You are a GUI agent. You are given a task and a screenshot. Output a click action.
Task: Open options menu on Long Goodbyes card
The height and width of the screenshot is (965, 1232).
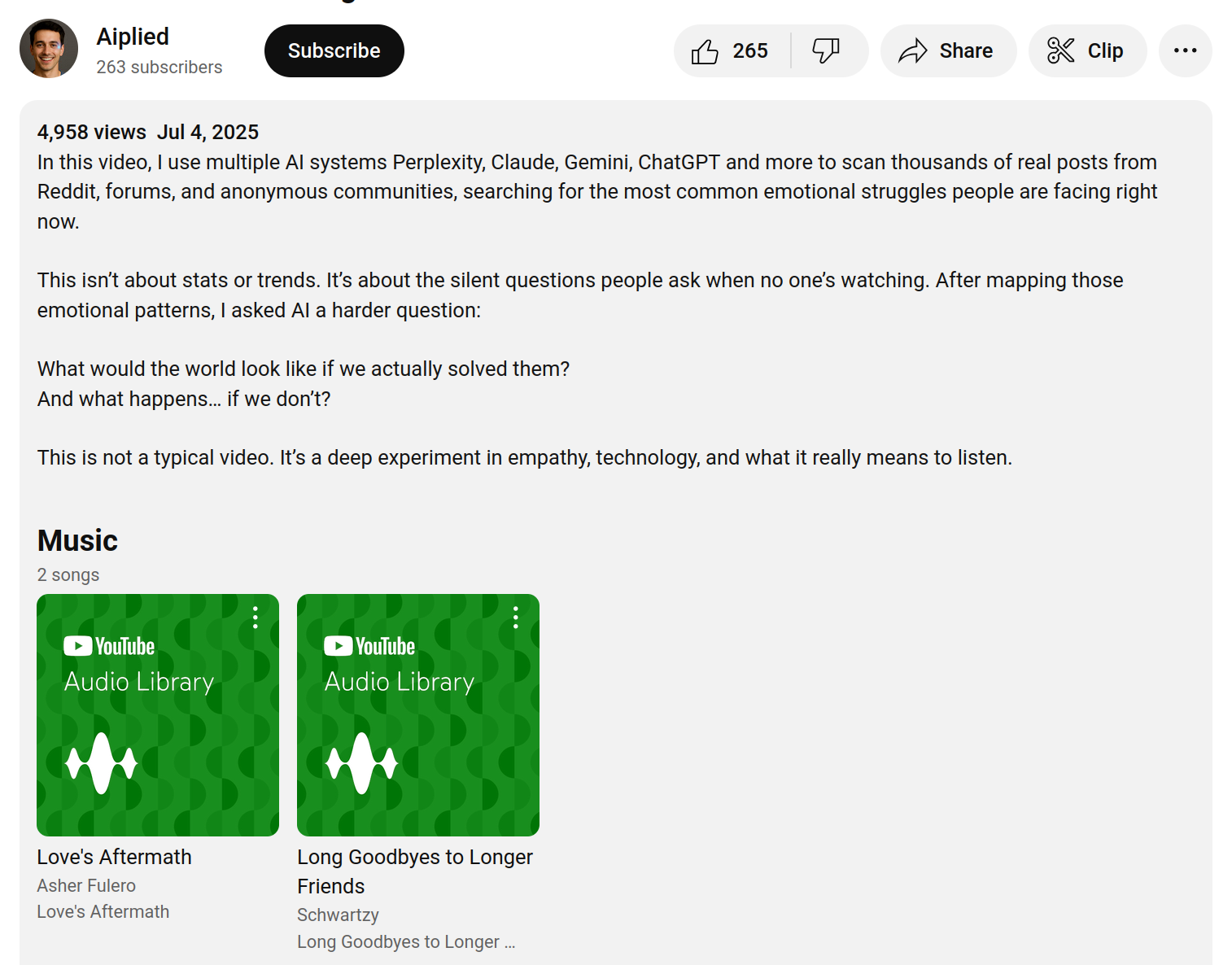coord(516,618)
